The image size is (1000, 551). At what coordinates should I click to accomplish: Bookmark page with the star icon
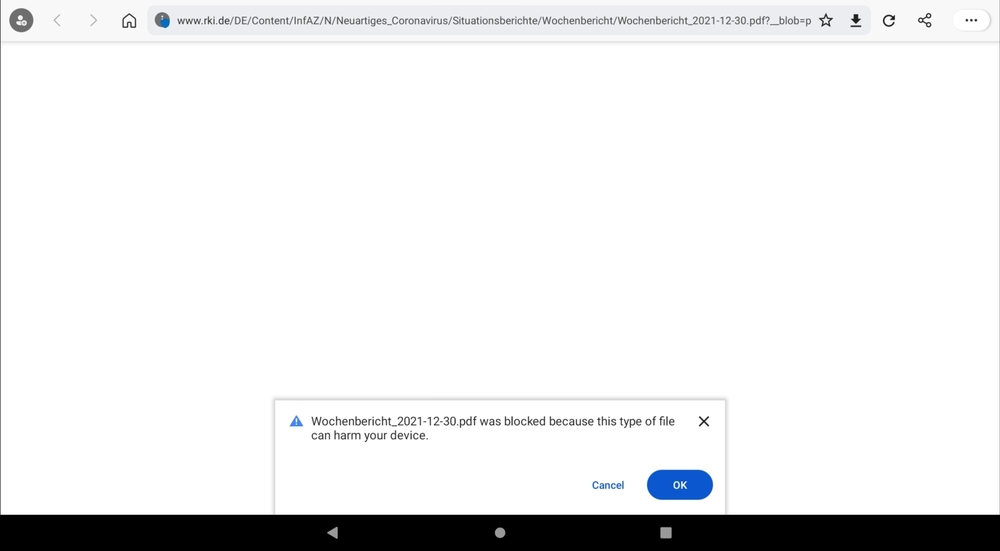pos(826,20)
